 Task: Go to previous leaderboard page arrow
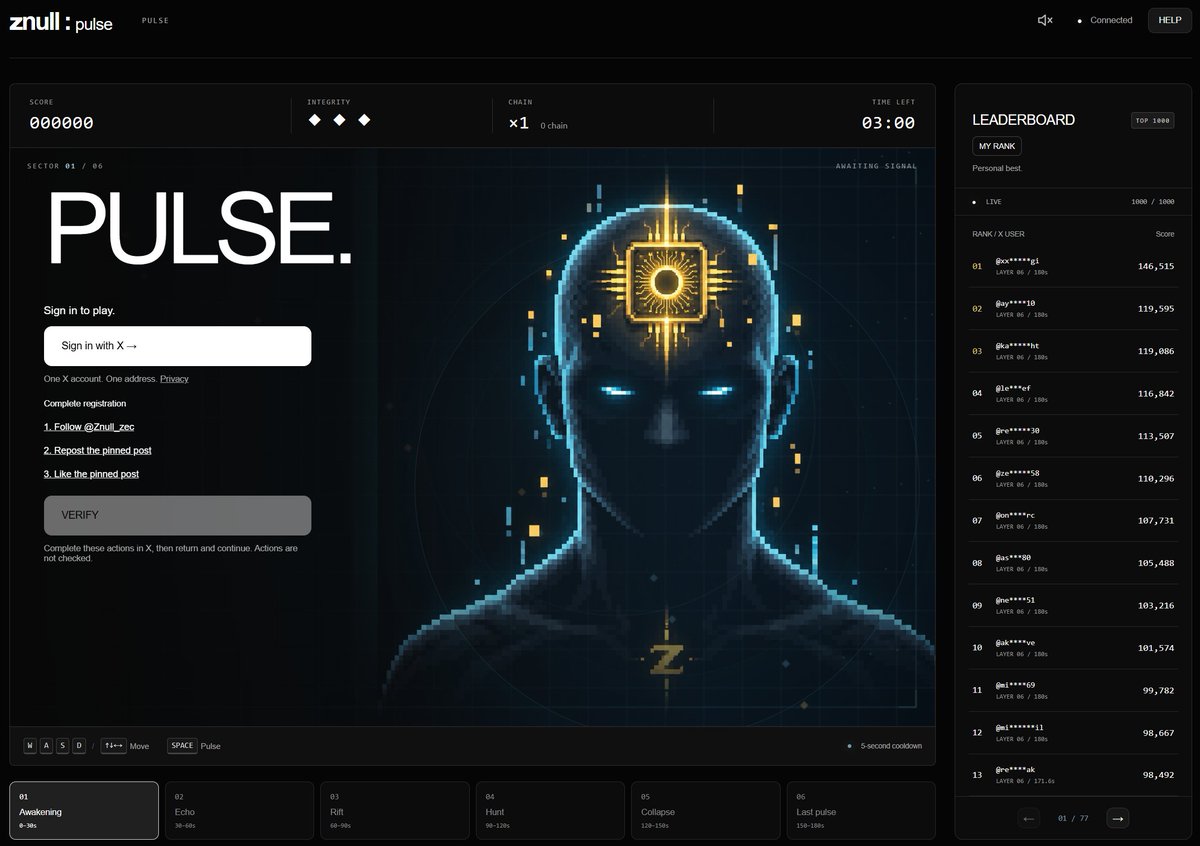click(1029, 819)
